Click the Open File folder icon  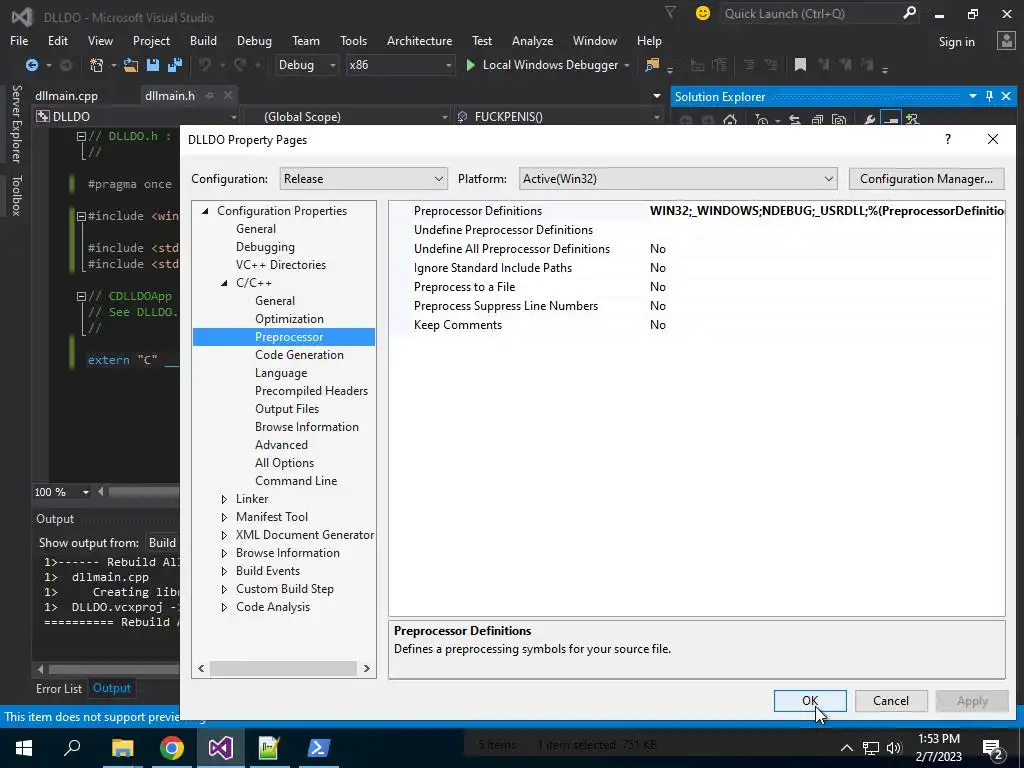click(x=131, y=65)
